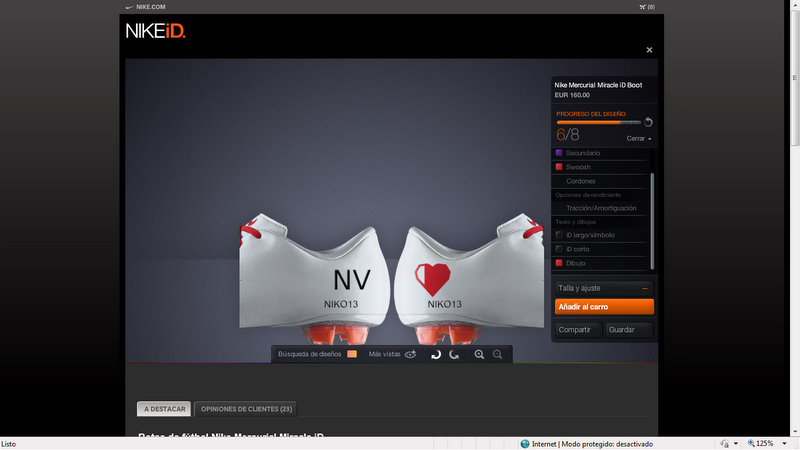800x450 pixels.
Task: Click the design progress bar
Action: click(x=598, y=122)
